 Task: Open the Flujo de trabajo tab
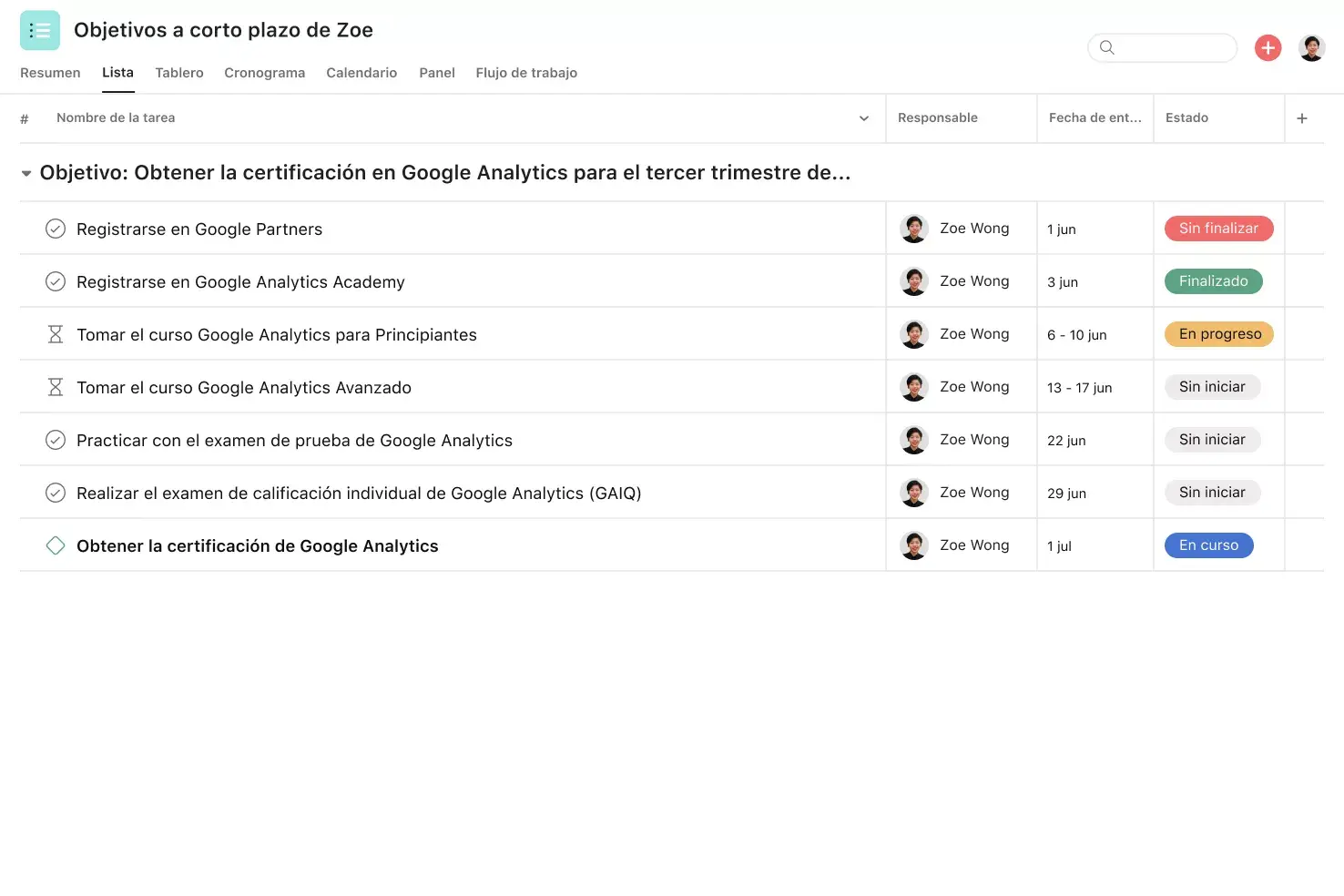click(526, 73)
